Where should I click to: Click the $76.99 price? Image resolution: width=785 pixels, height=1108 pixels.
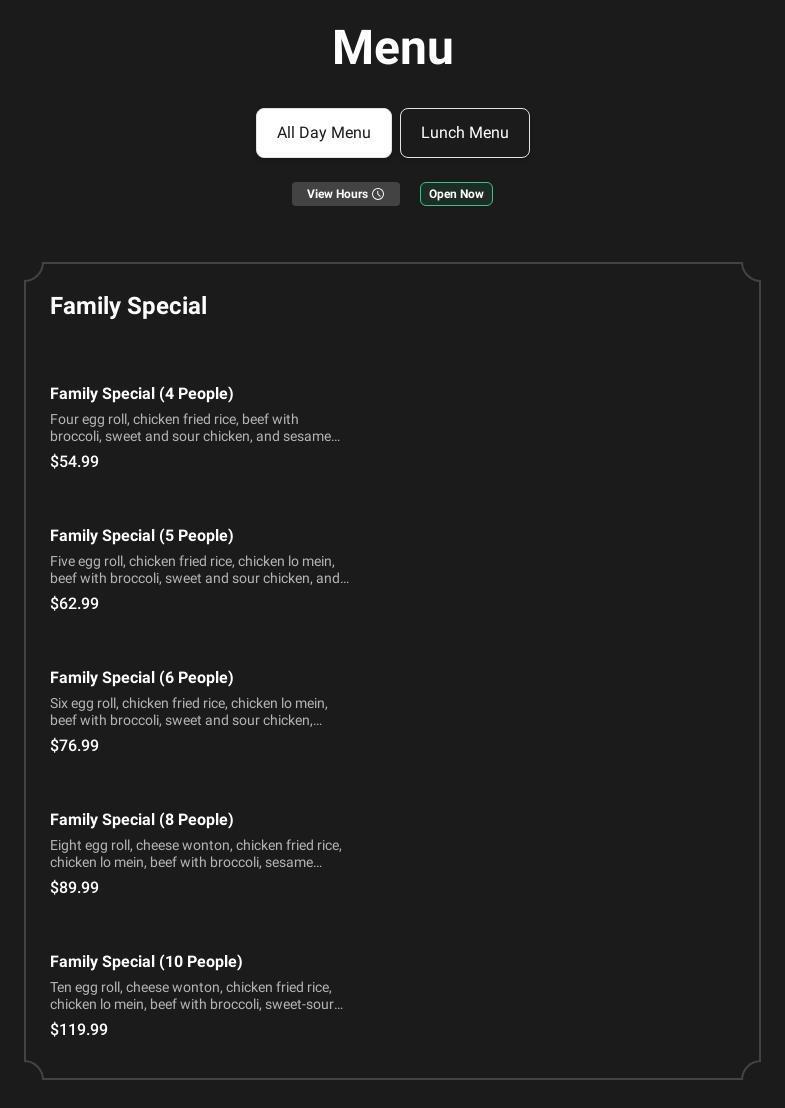[x=75, y=746]
